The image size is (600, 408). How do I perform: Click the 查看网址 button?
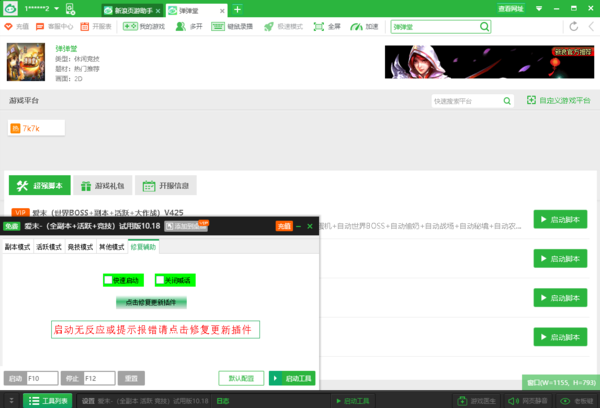click(511, 9)
